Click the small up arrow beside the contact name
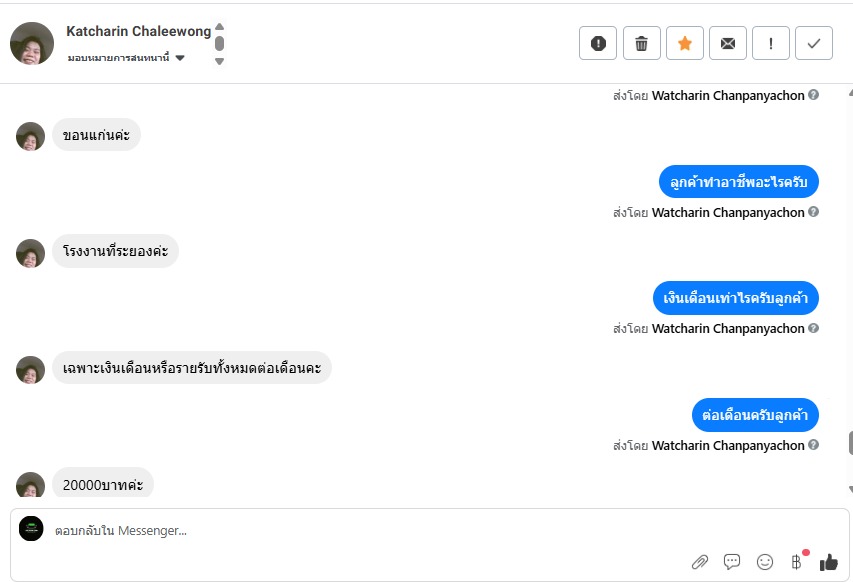The image size is (853, 582). [220, 27]
